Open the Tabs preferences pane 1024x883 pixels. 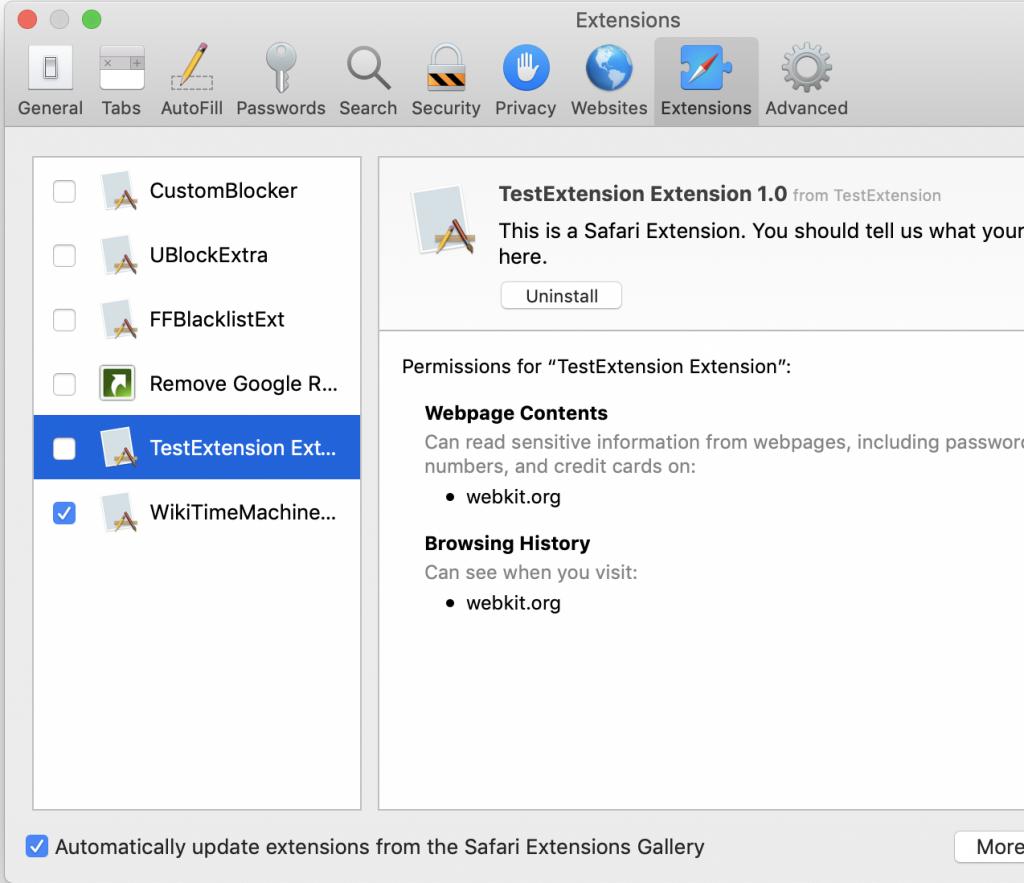tap(121, 81)
